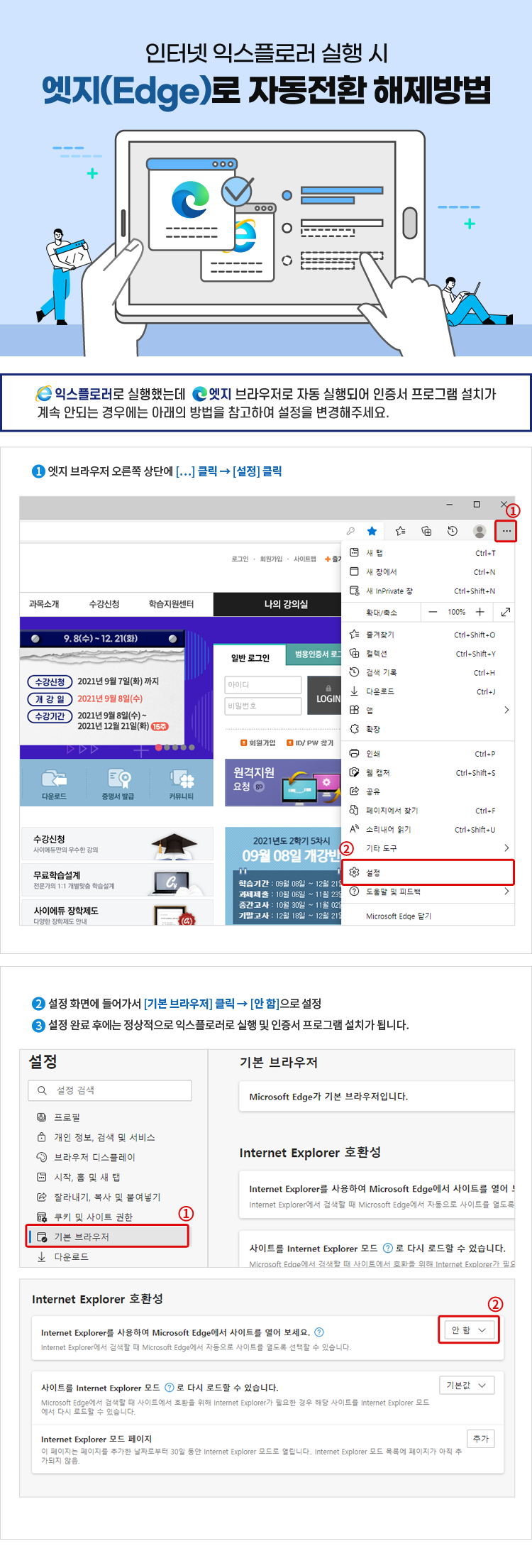532x1568 pixels.
Task: Click the 추가 button
Action: tap(481, 1438)
